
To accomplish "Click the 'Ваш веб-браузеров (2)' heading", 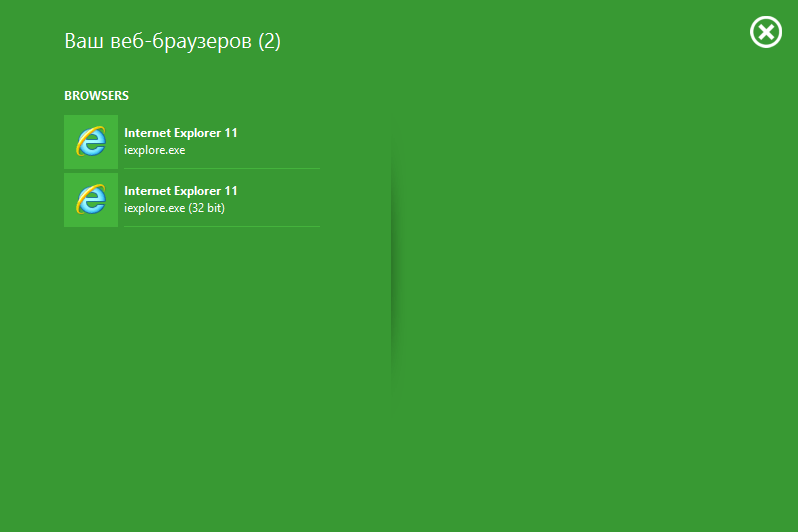I will (x=173, y=41).
